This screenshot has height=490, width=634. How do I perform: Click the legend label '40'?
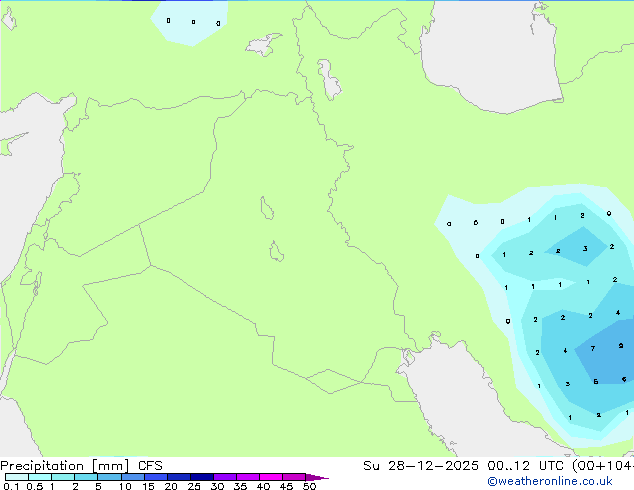pos(263,486)
